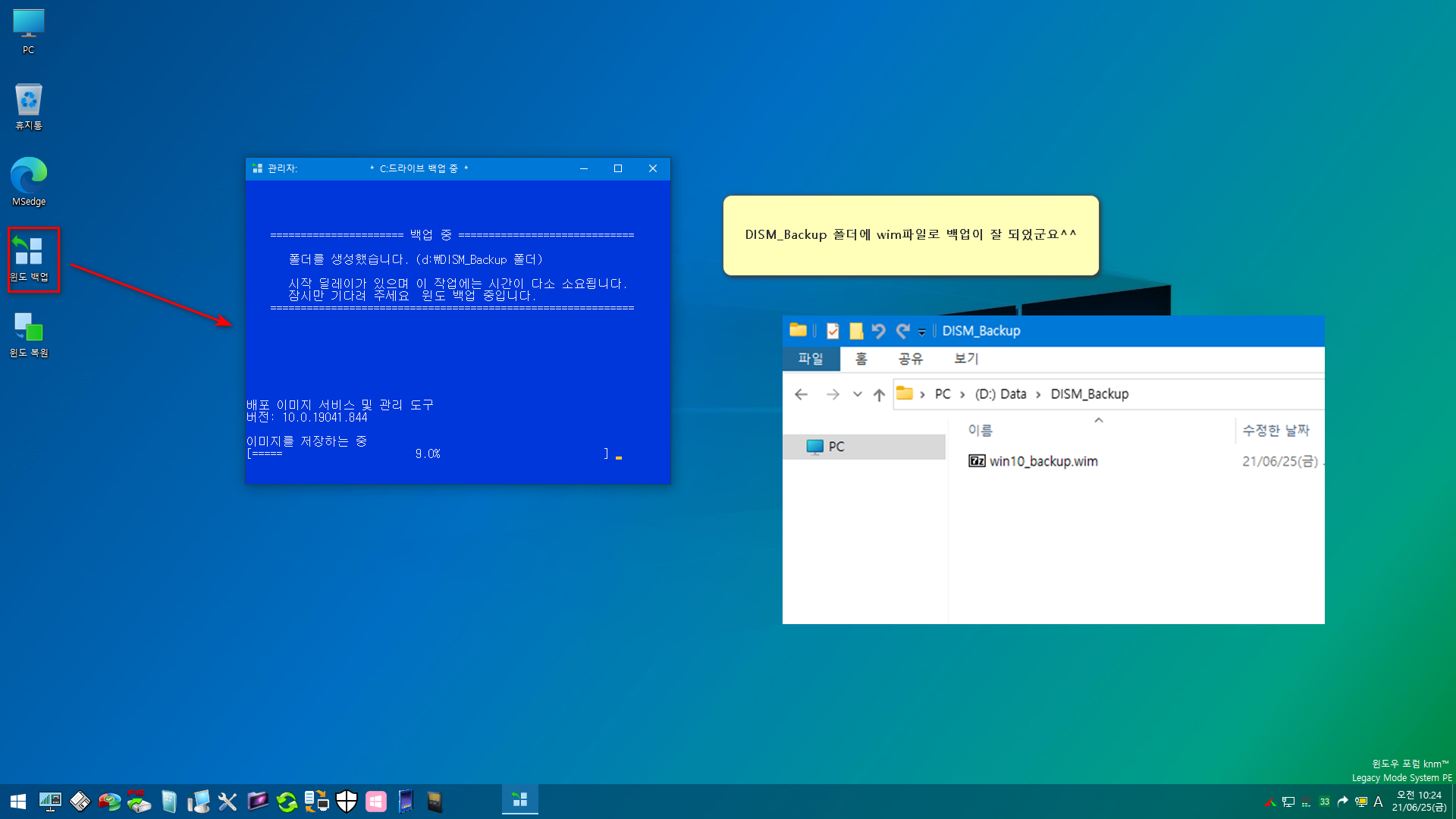Click the 9.0% progress bar in console
This screenshot has width=1456, height=819.
[428, 453]
